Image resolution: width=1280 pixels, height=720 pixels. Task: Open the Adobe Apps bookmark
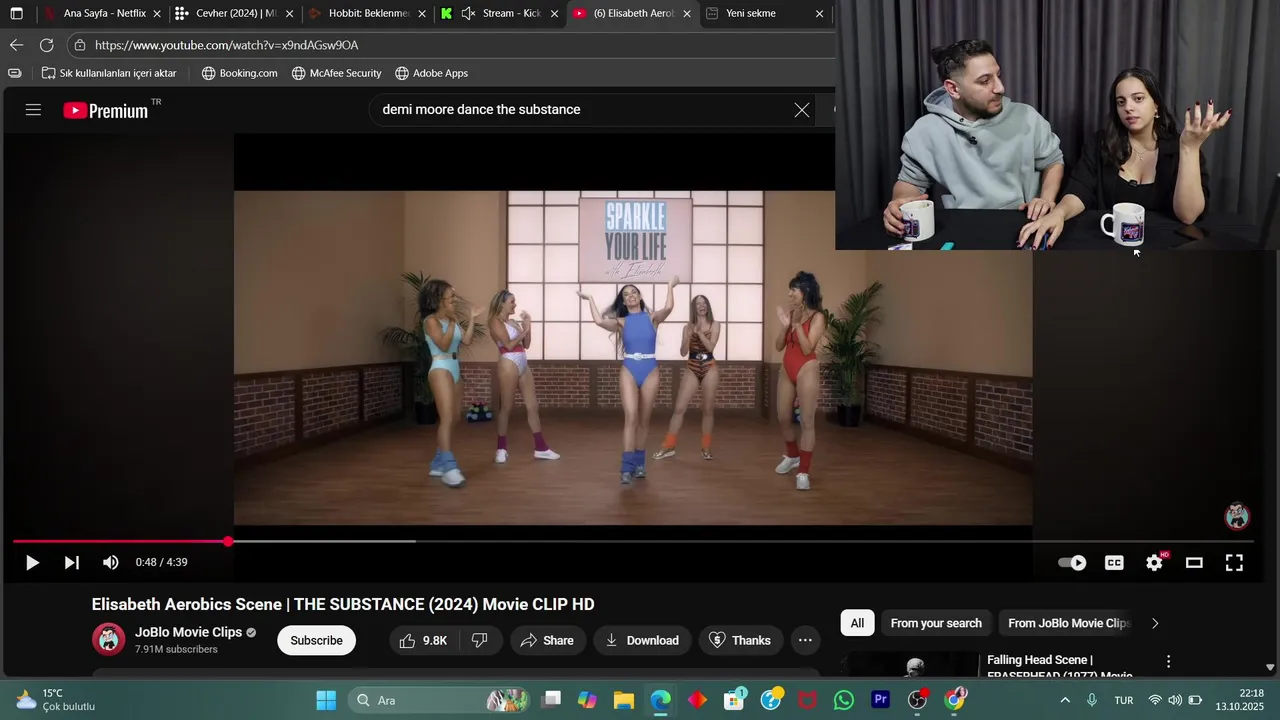click(431, 73)
